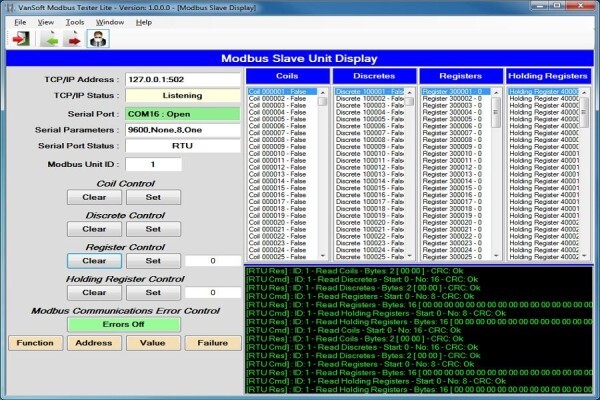Click the red right arrow toolbar icon

[73, 39]
